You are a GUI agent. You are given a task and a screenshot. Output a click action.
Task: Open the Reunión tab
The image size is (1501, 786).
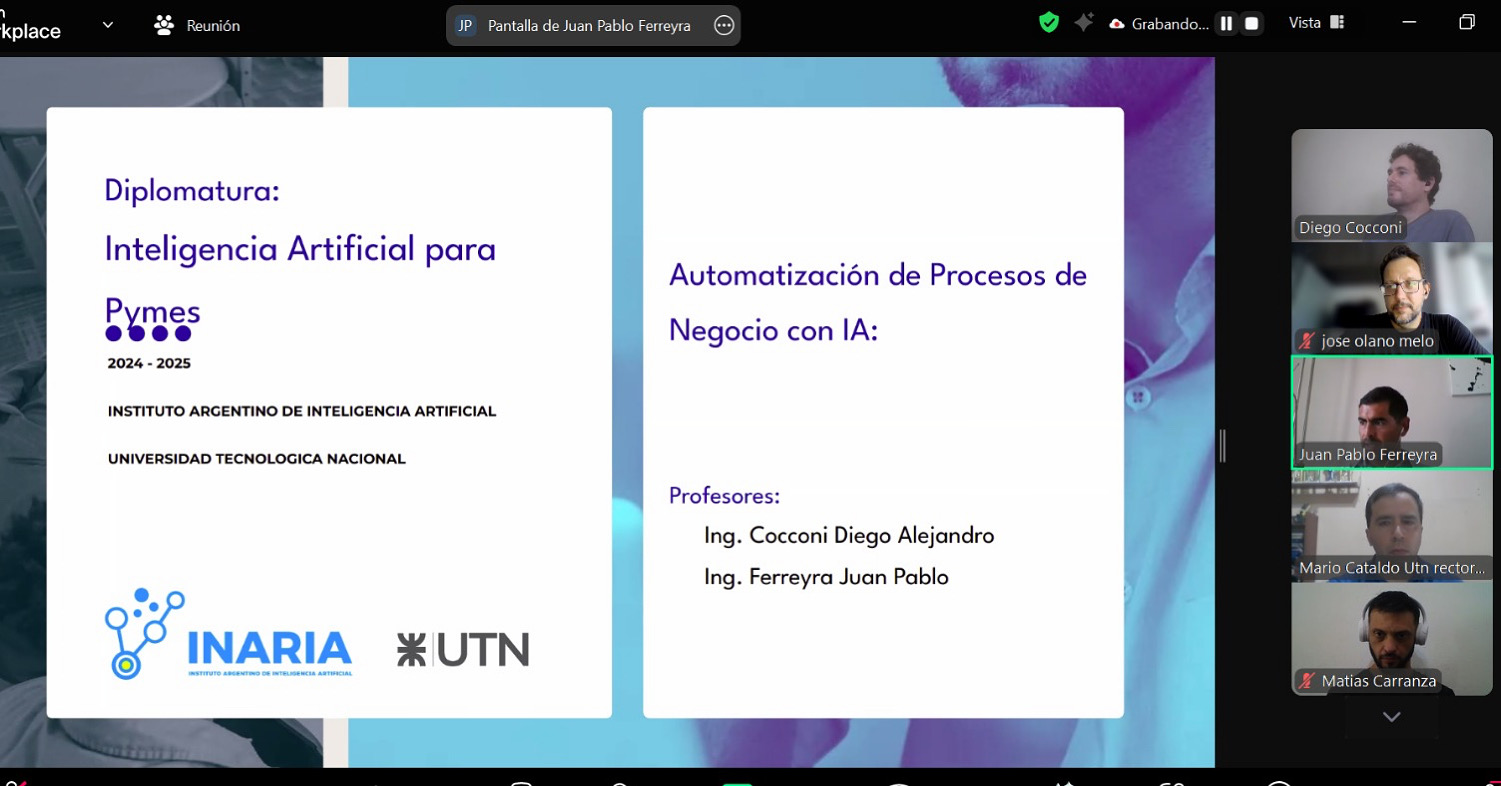tap(213, 26)
